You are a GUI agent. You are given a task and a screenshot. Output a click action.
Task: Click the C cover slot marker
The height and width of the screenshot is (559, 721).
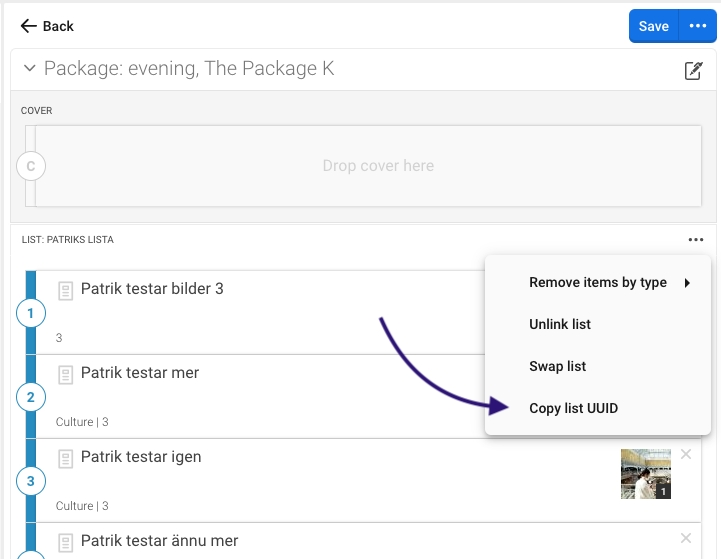(x=31, y=167)
